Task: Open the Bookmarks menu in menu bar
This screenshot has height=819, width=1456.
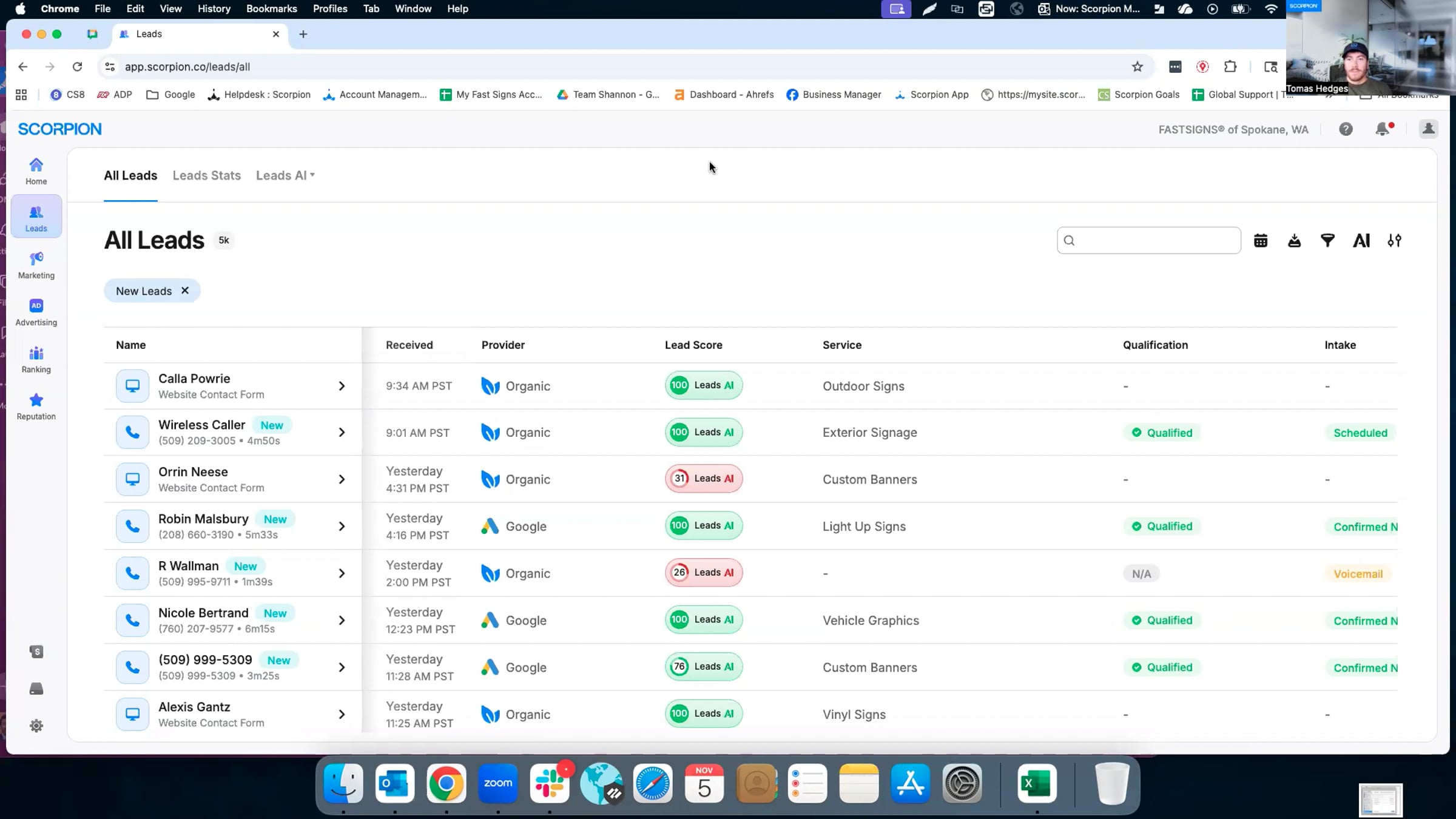Action: [271, 8]
